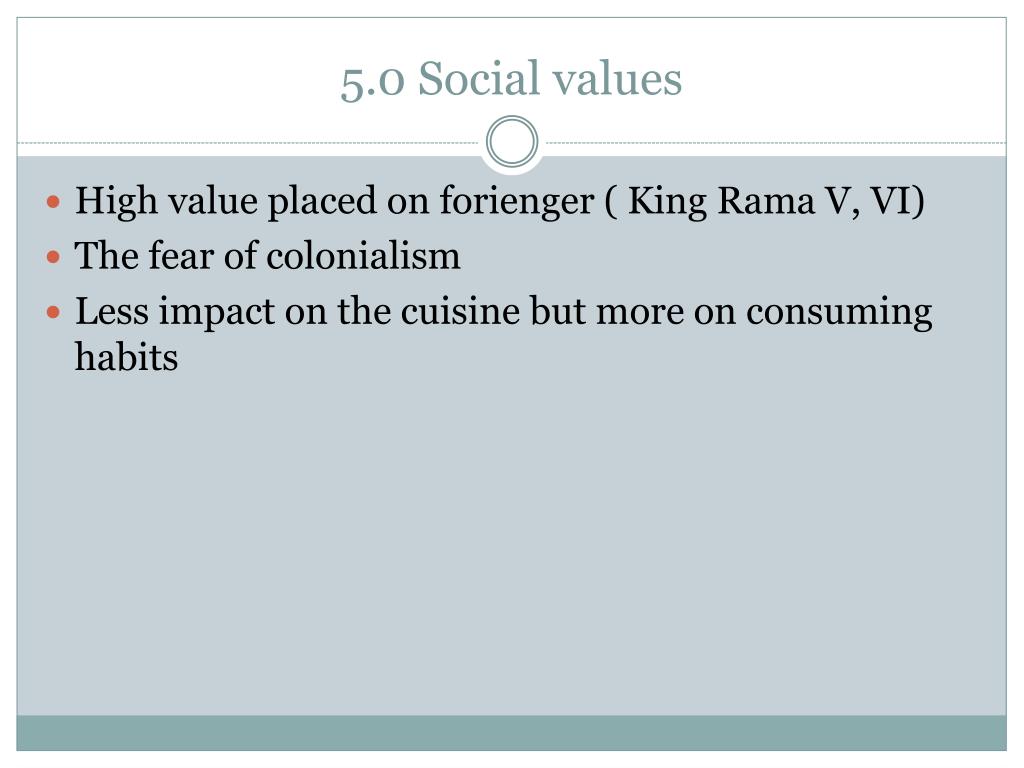This screenshot has width=1024, height=768.
Task: Click the orange bullet before 'Less impact'
Action: pos(54,312)
